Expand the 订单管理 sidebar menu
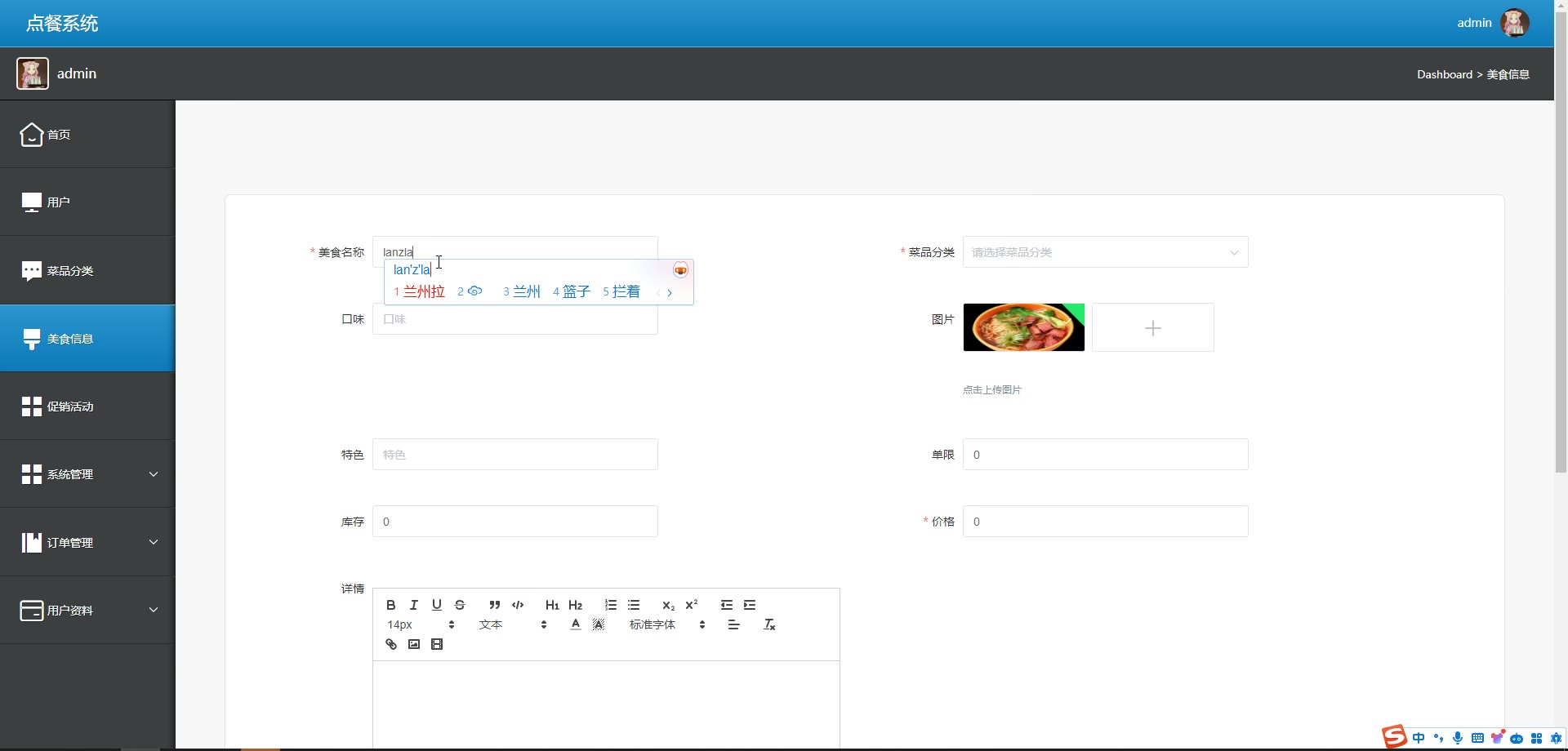This screenshot has width=1568, height=751. (x=87, y=542)
